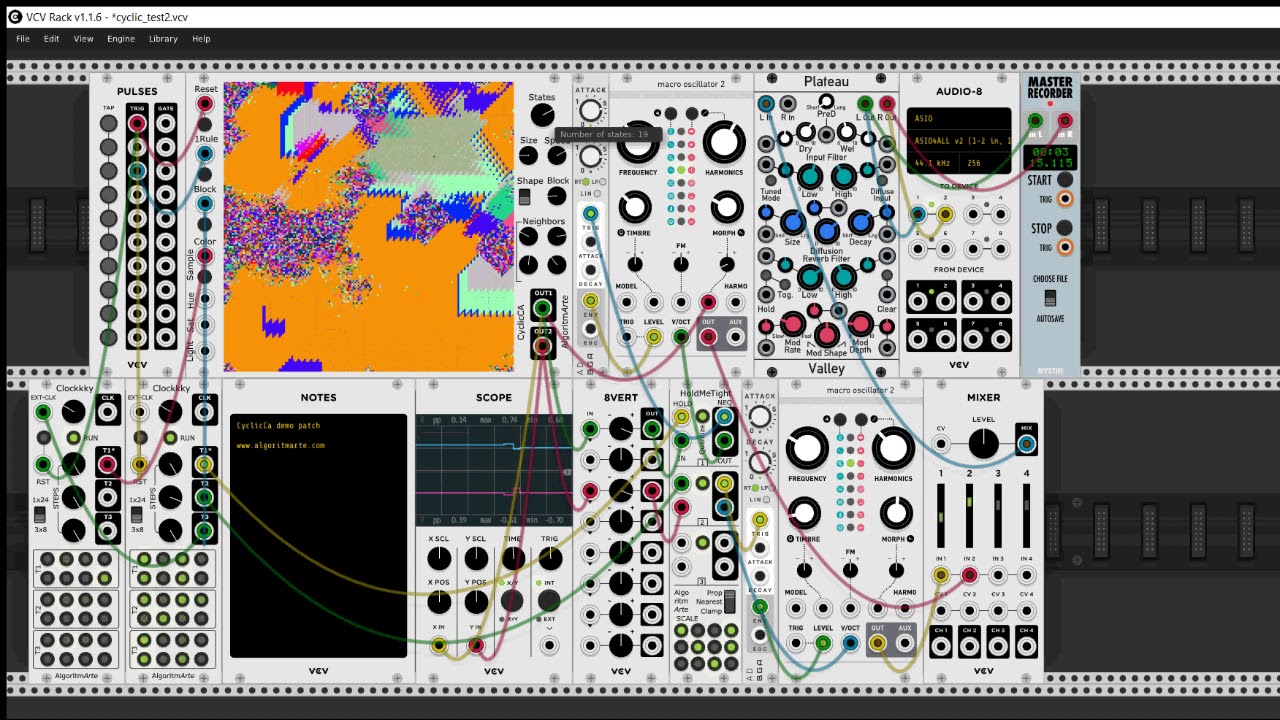Open Audio-8 block size selector 256
Screen dimensions: 1280x720
tap(984, 163)
